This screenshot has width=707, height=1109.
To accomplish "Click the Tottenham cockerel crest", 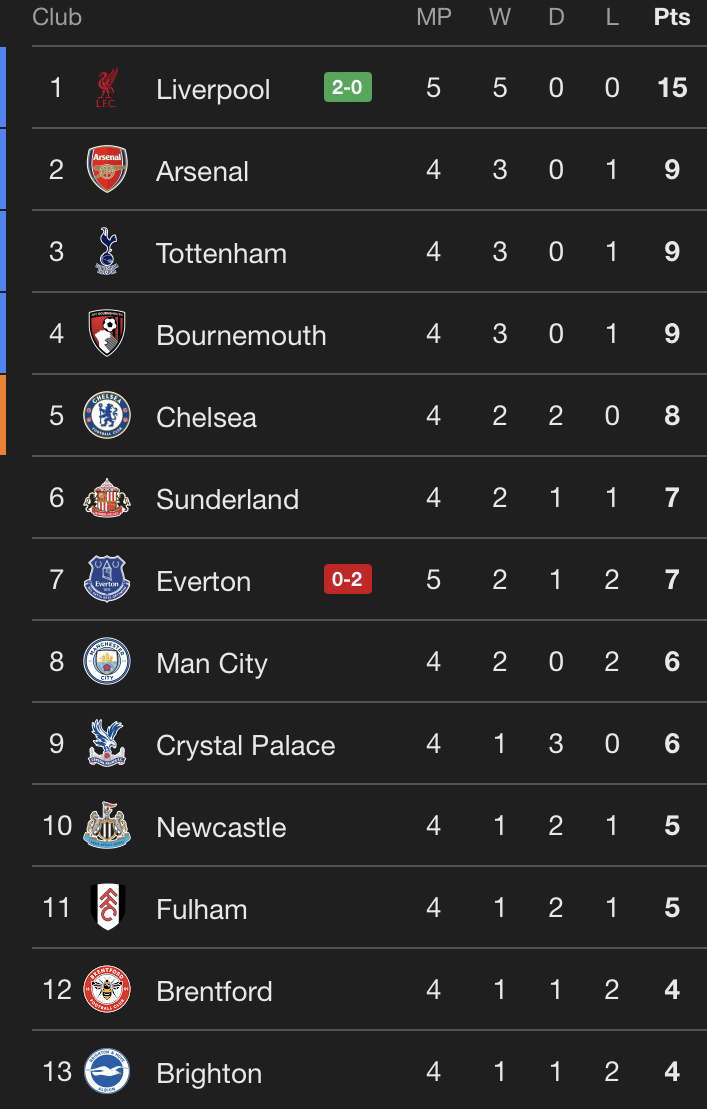I will point(106,252).
